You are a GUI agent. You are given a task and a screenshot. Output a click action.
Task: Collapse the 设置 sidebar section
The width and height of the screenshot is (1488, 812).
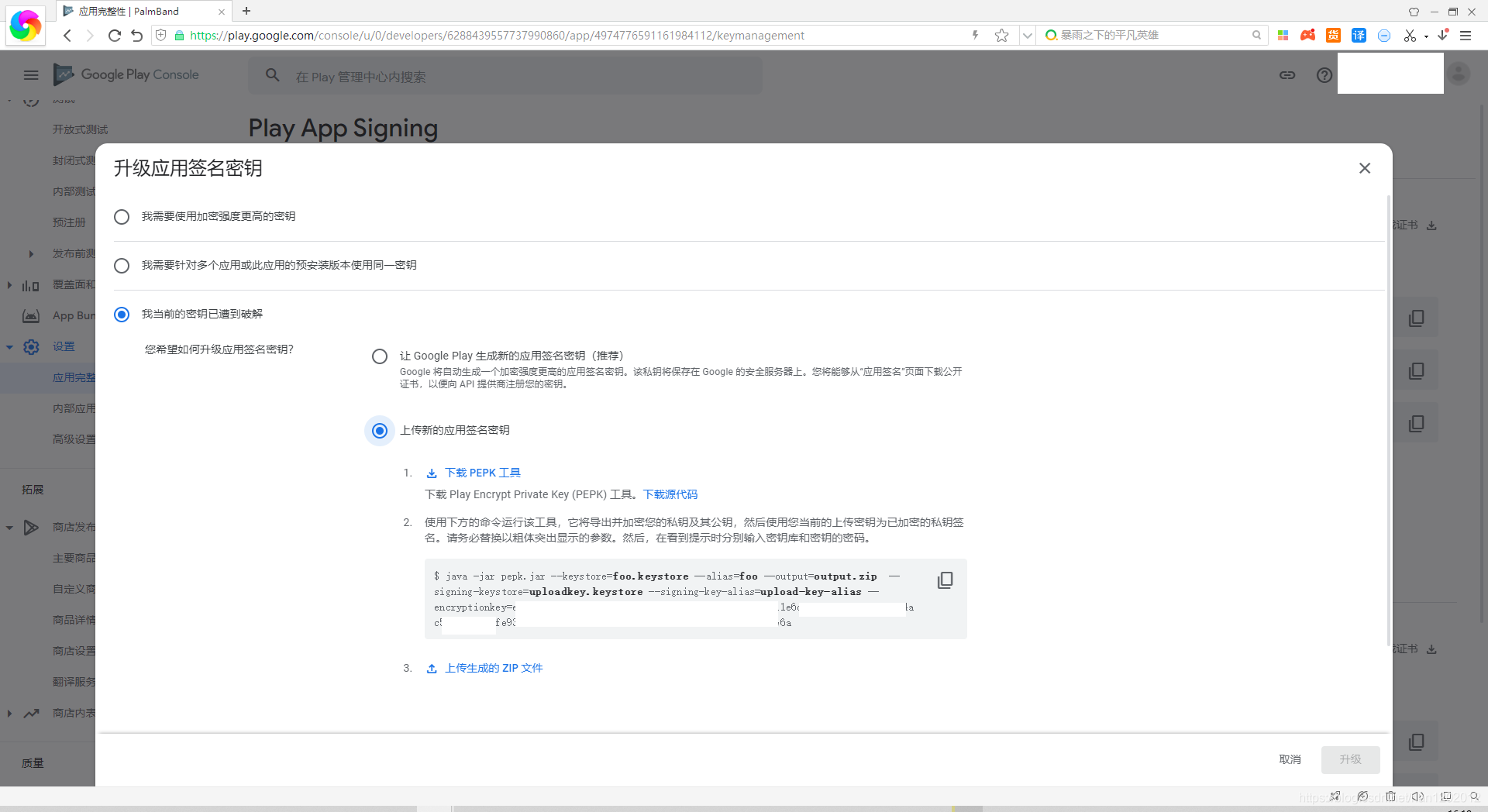(9, 347)
